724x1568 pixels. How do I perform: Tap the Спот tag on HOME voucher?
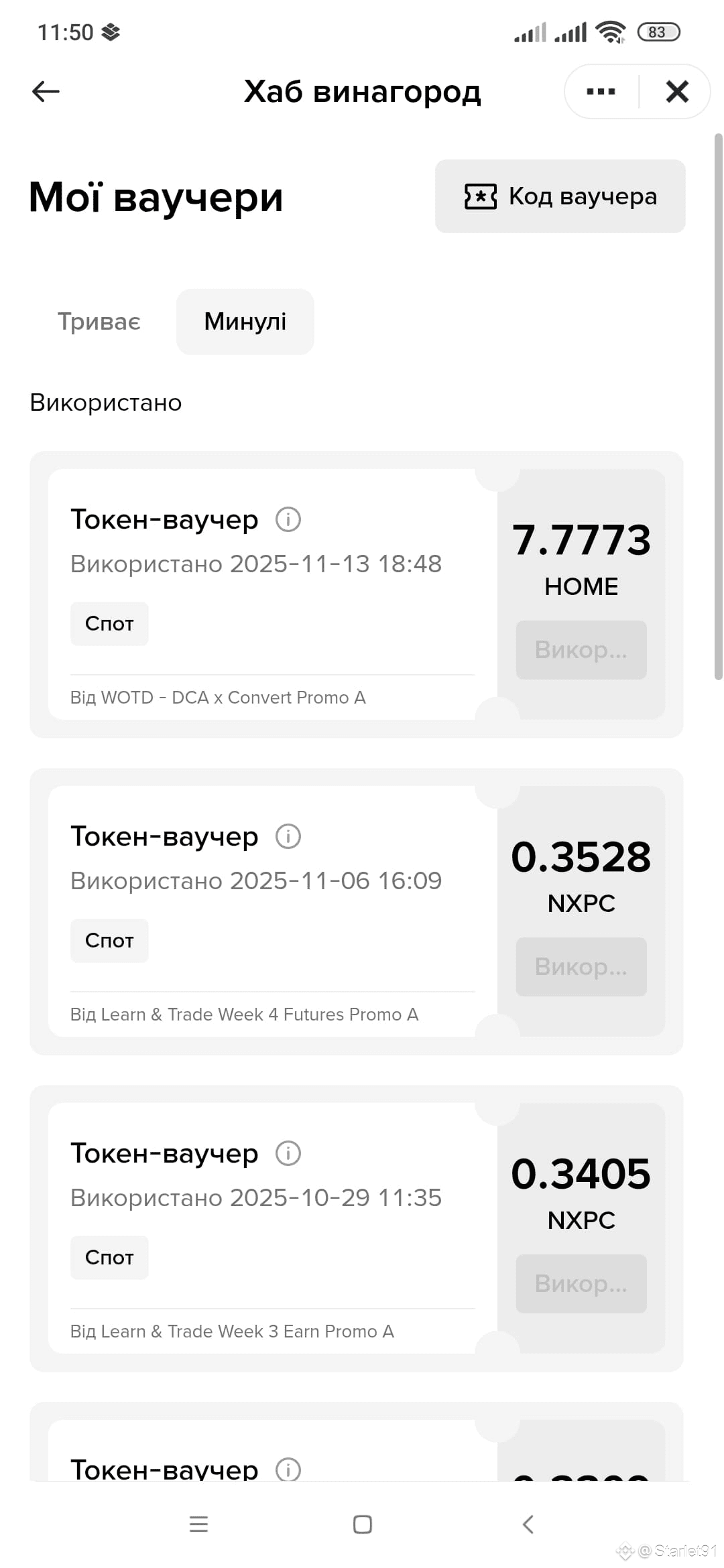click(109, 624)
